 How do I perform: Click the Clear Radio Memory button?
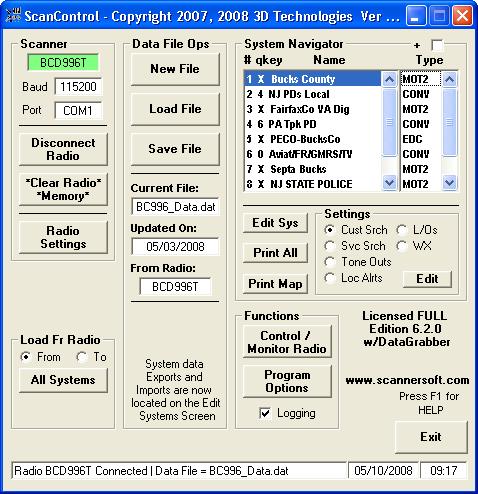[63, 189]
